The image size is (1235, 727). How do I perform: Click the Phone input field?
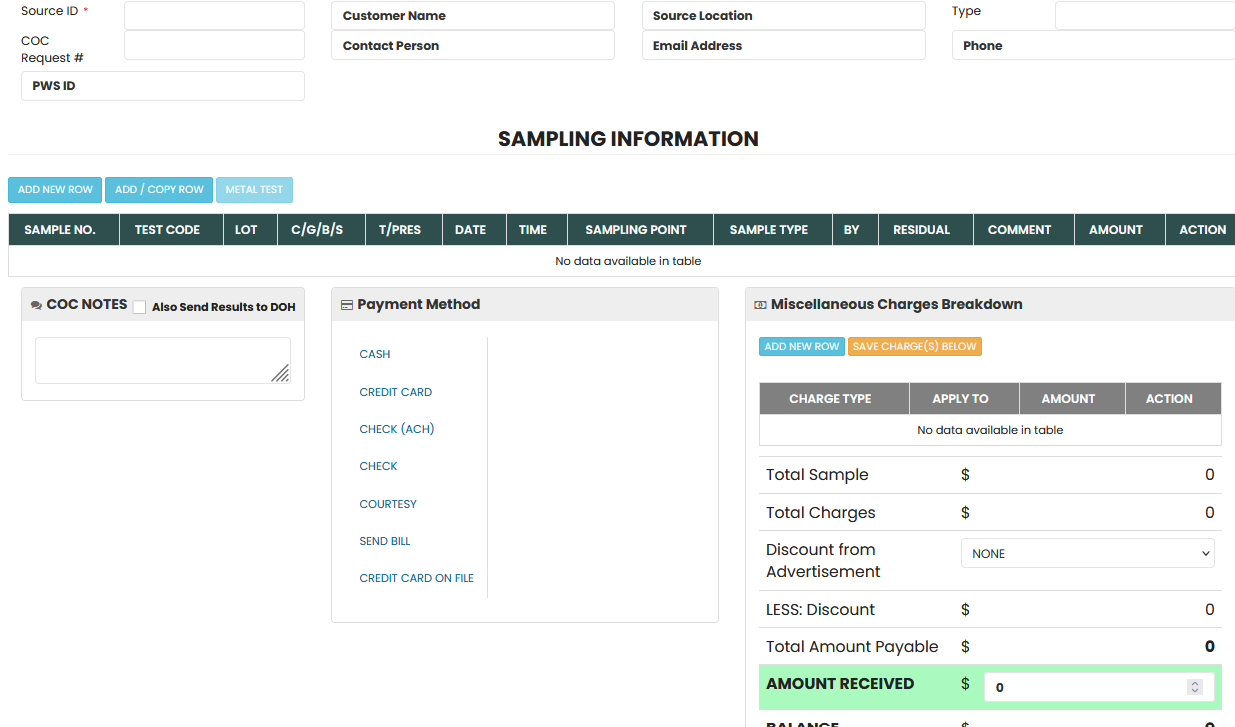point(1094,45)
